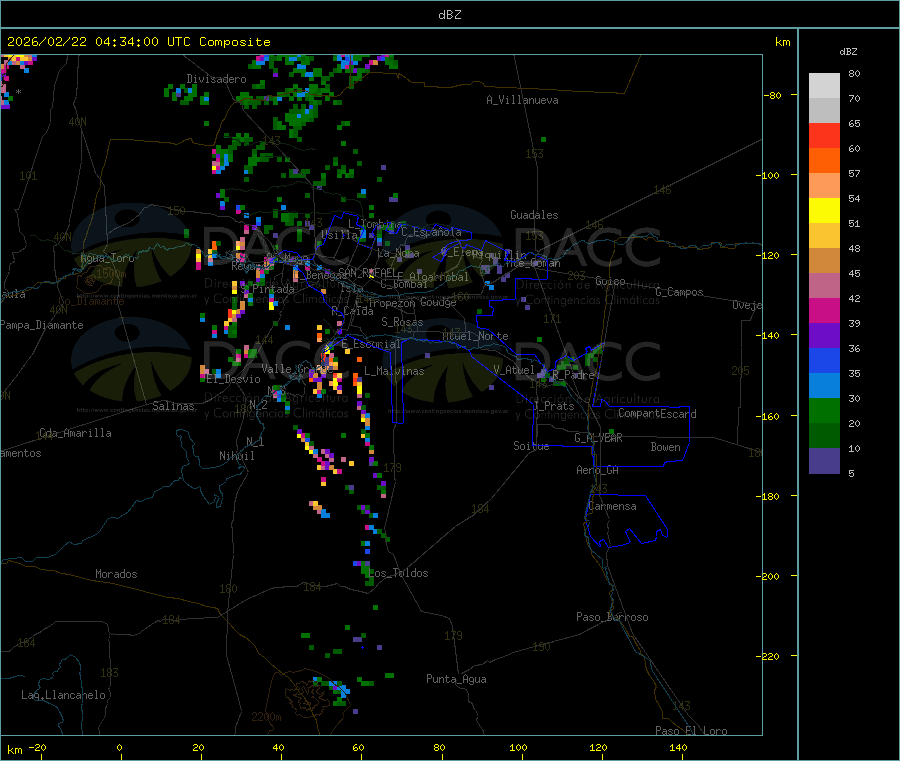Select the Pampa_Diamante label
The width and height of the screenshot is (900, 761).
[42, 325]
